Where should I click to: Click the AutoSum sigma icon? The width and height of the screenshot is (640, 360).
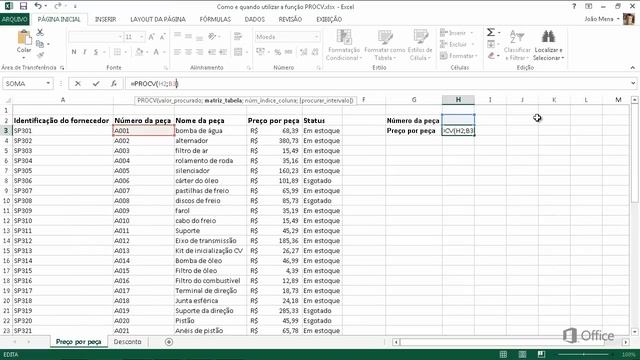491,32
